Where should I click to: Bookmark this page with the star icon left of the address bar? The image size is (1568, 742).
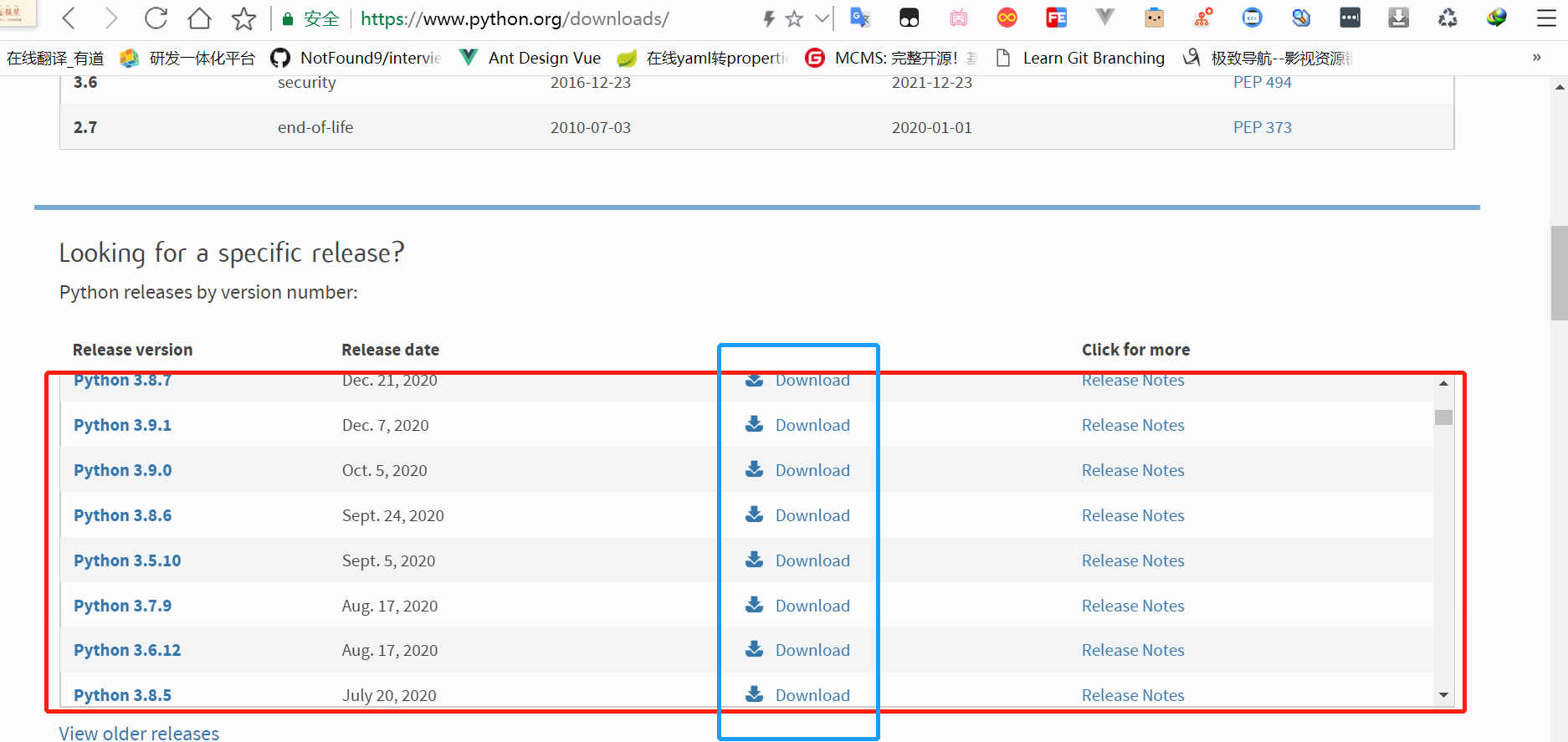coord(243,18)
